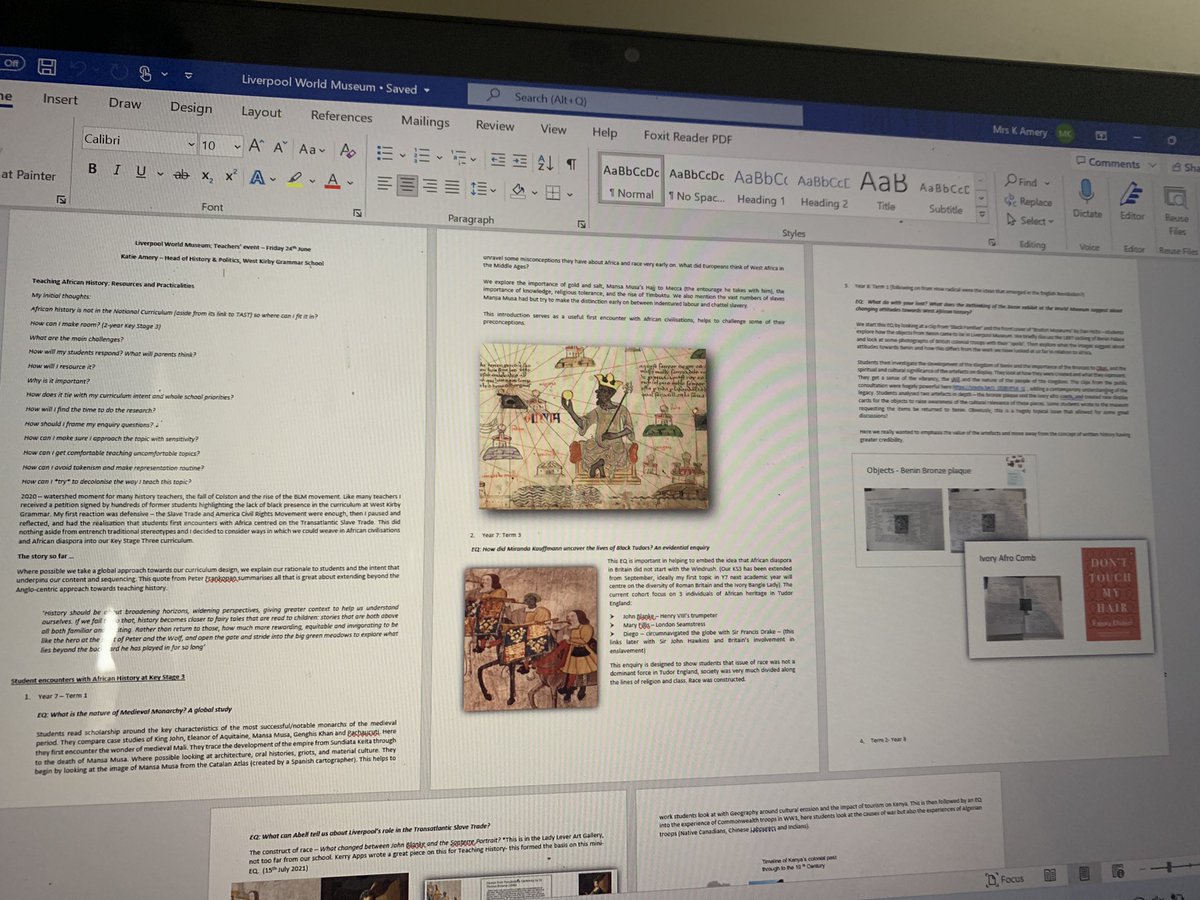
Task: Open the Insert ribbon tab
Action: pos(60,100)
